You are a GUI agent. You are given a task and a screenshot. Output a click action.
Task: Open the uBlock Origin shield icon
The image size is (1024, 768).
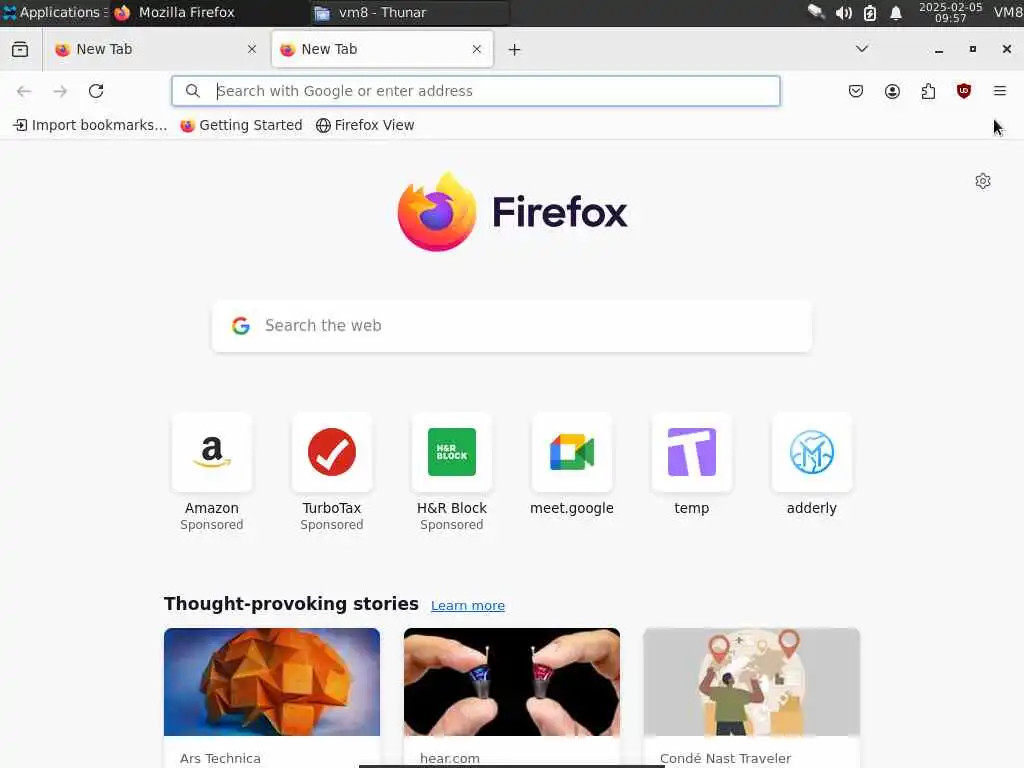[x=964, y=91]
